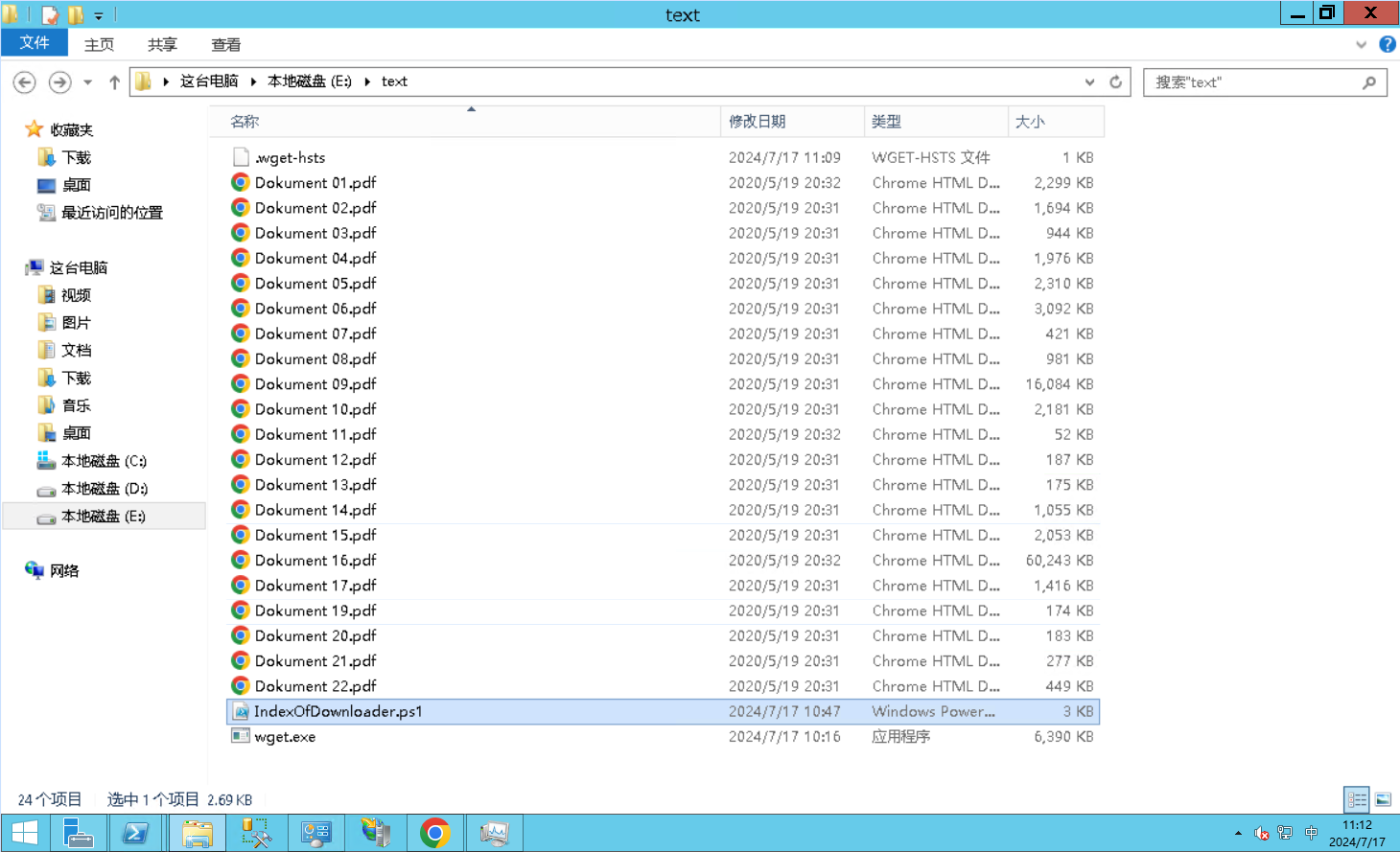Switch to details view layout icon
1400x852 pixels.
click(1357, 799)
